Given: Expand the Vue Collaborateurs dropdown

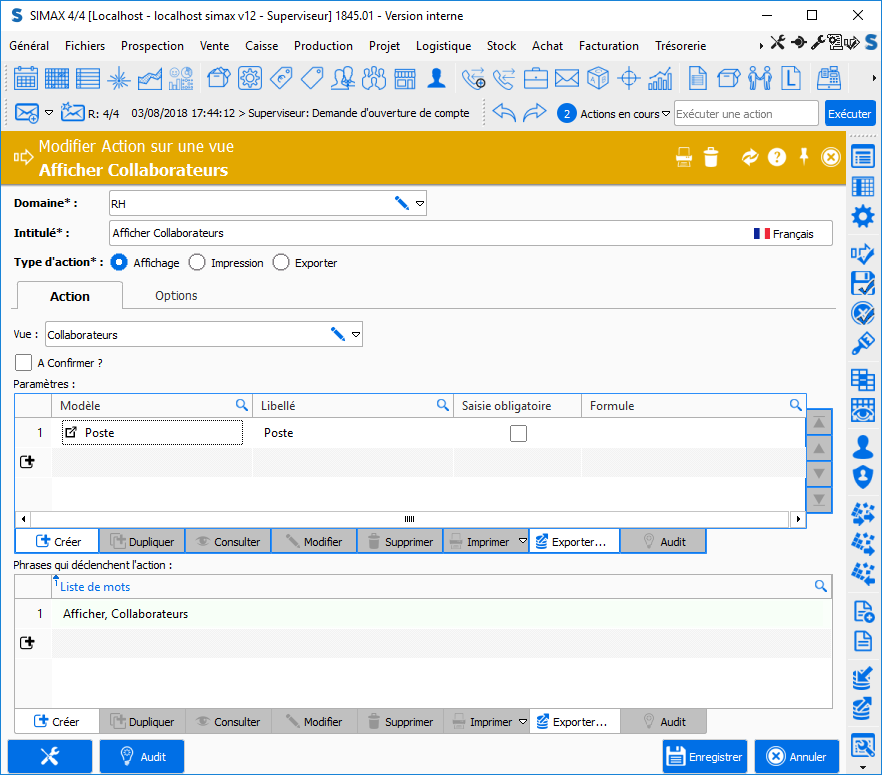Looking at the screenshot, I should coord(355,334).
